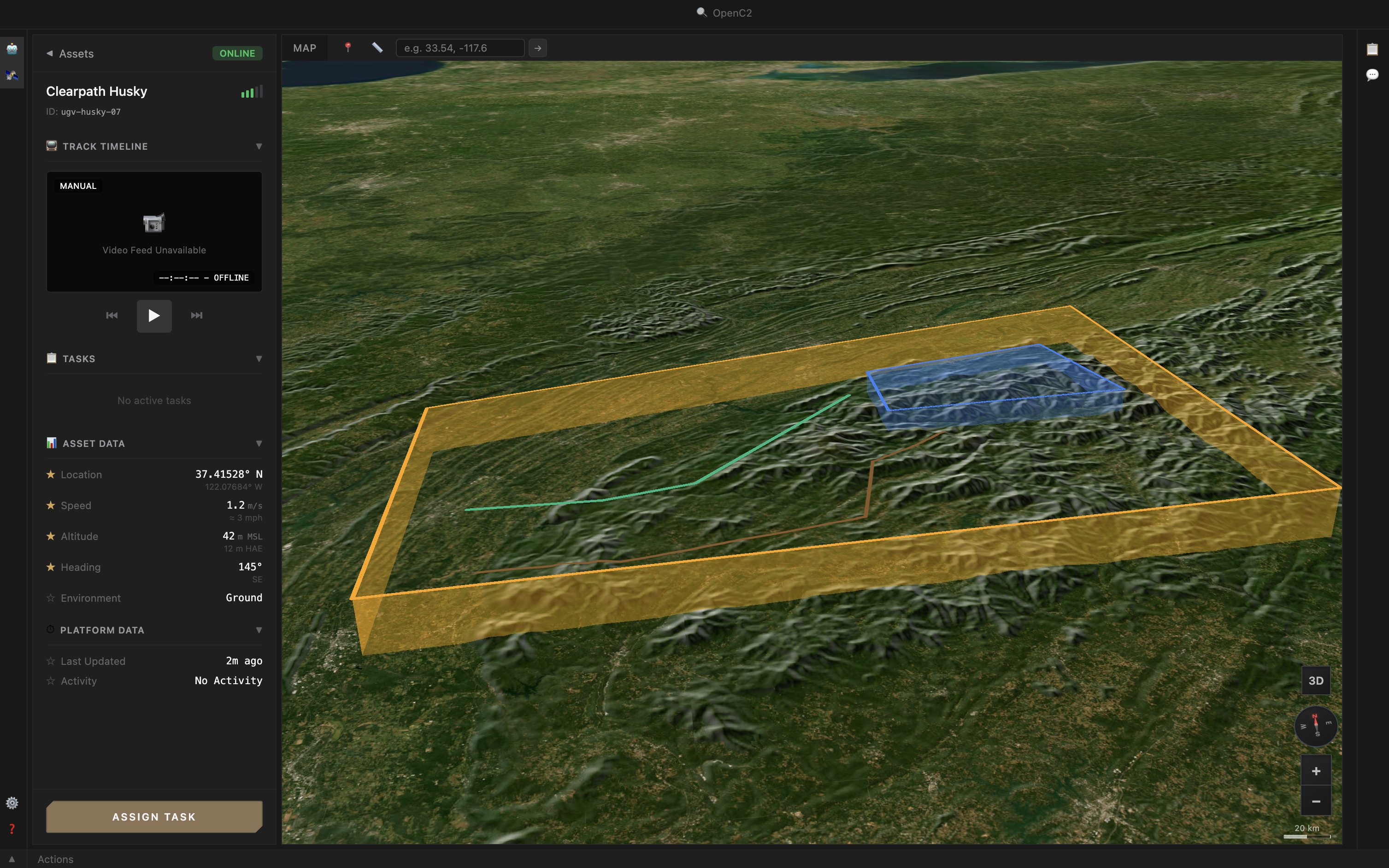
Task: Select the ruler measure tool
Action: point(377,47)
